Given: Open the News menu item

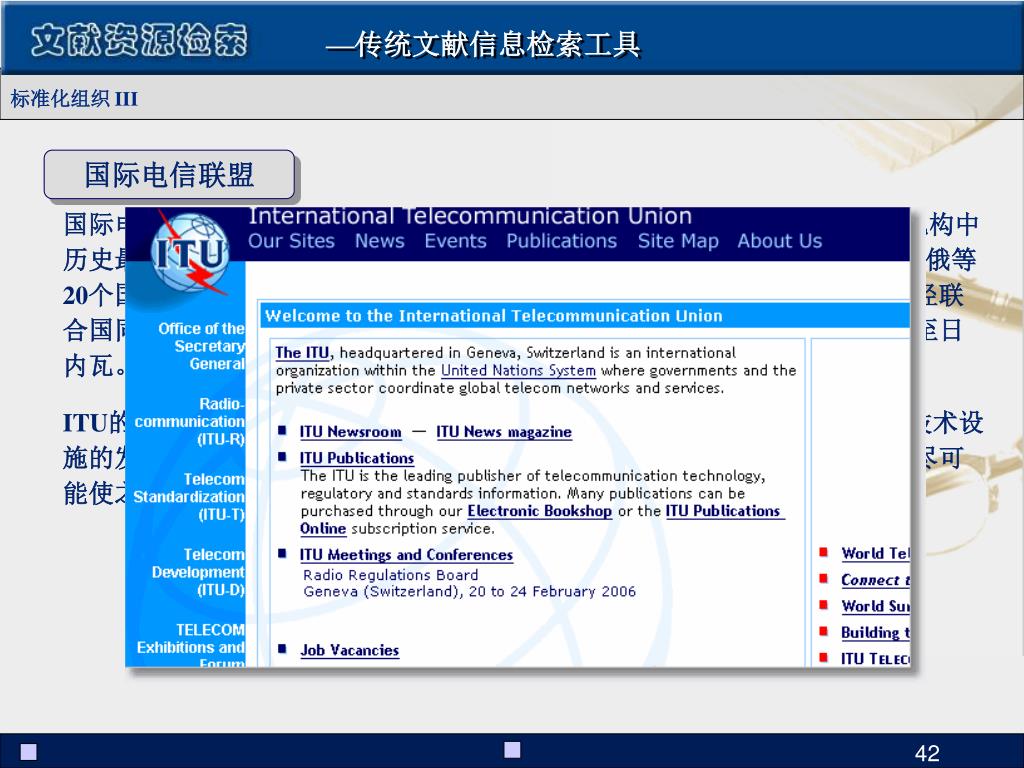Looking at the screenshot, I should pyautogui.click(x=379, y=241).
